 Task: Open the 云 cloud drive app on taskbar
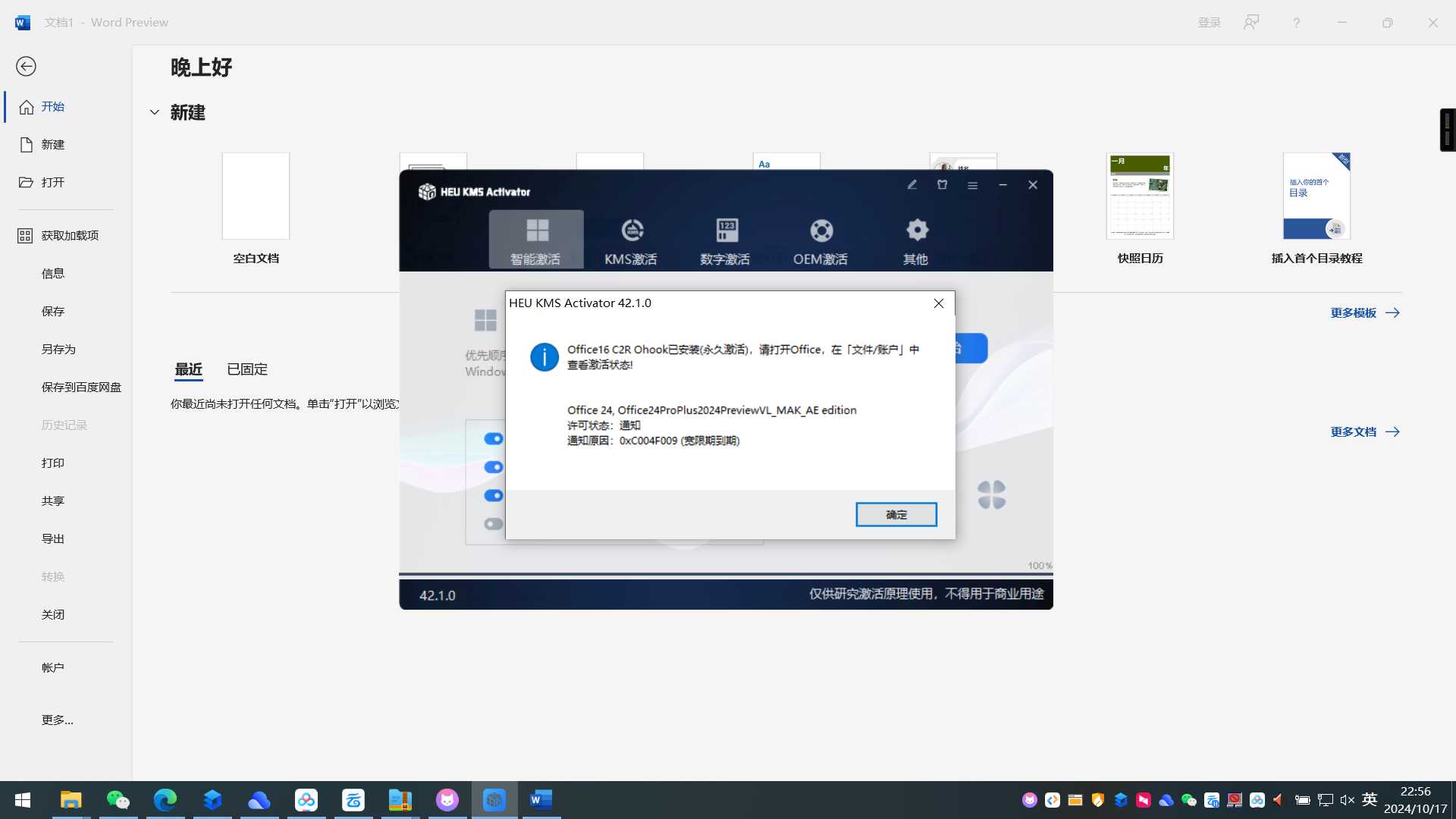coord(353,800)
